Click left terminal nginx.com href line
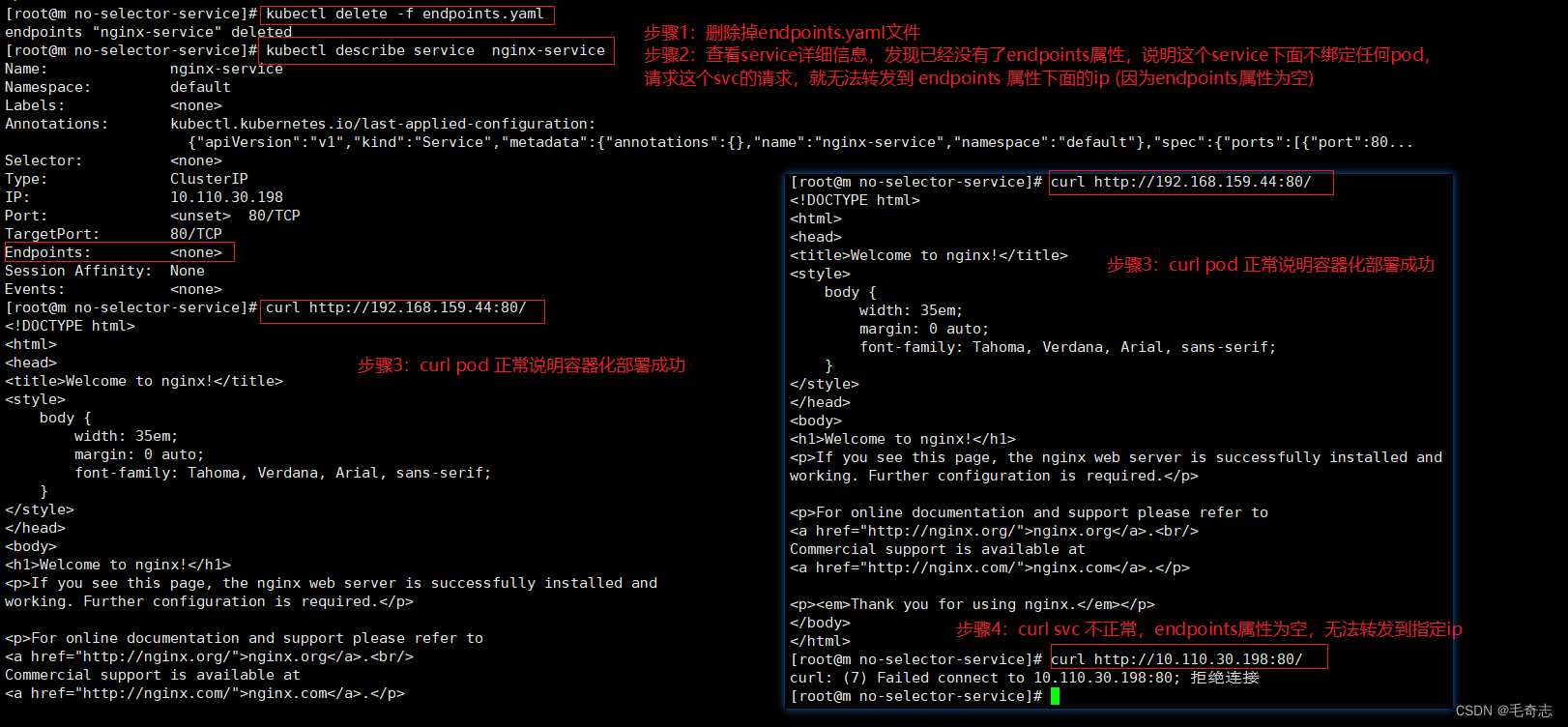Image resolution: width=1568 pixels, height=727 pixels. click(205, 693)
